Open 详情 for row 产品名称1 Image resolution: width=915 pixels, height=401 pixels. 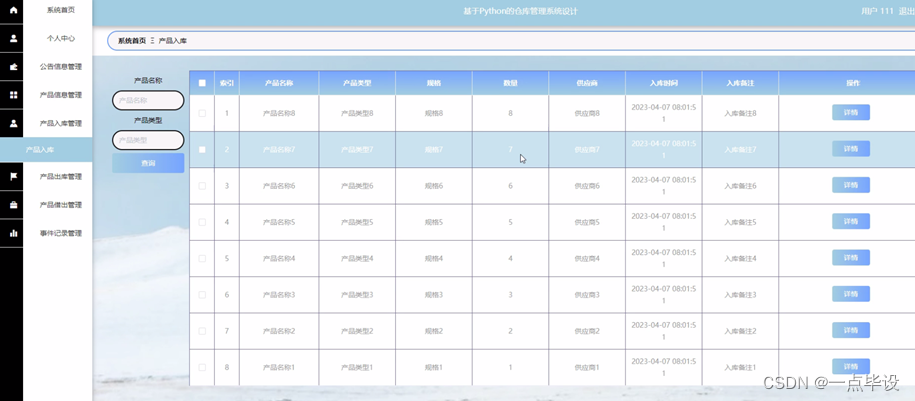point(851,366)
